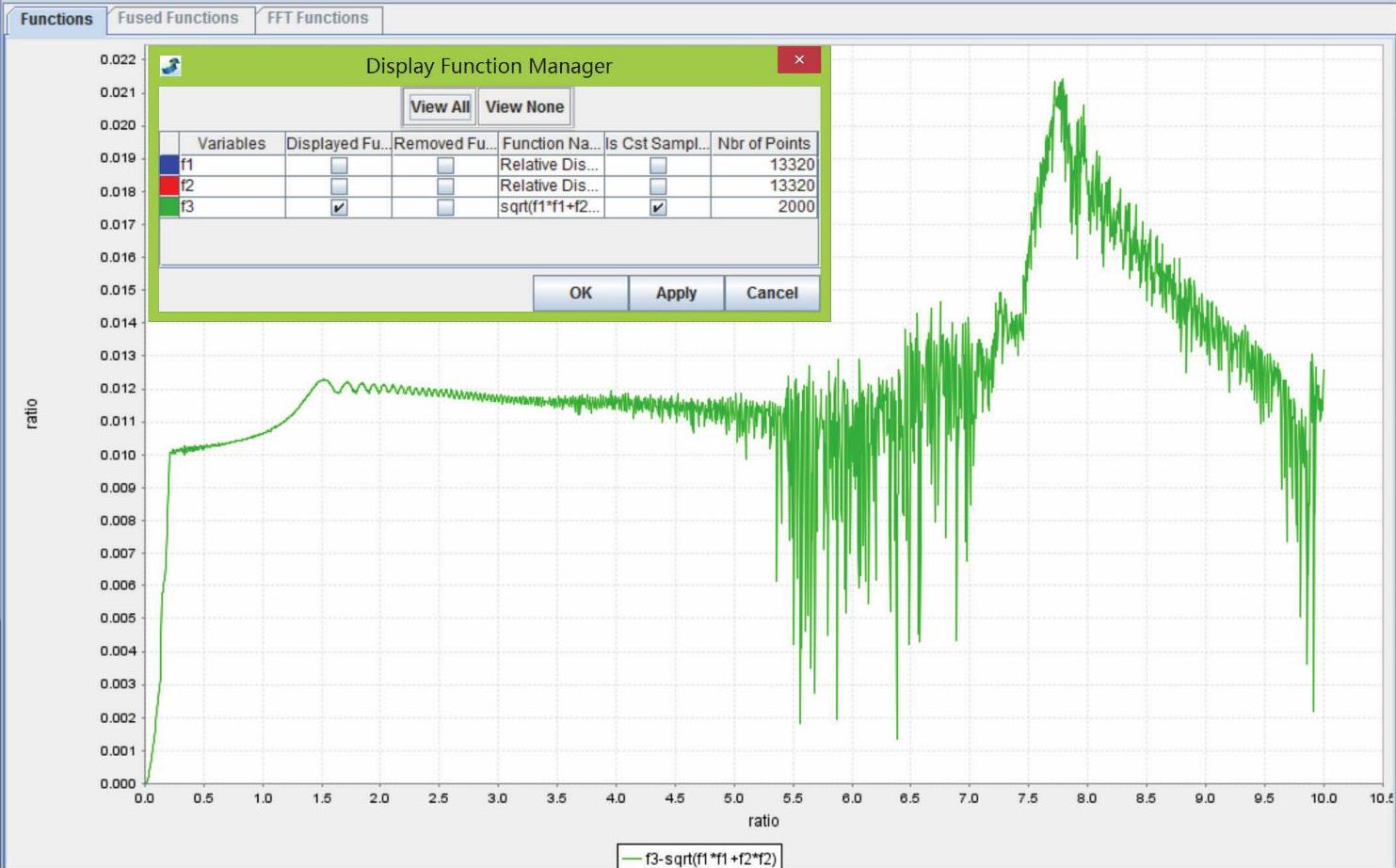The height and width of the screenshot is (868, 1396).
Task: Click the green f3 color swatch
Action: tap(169, 206)
